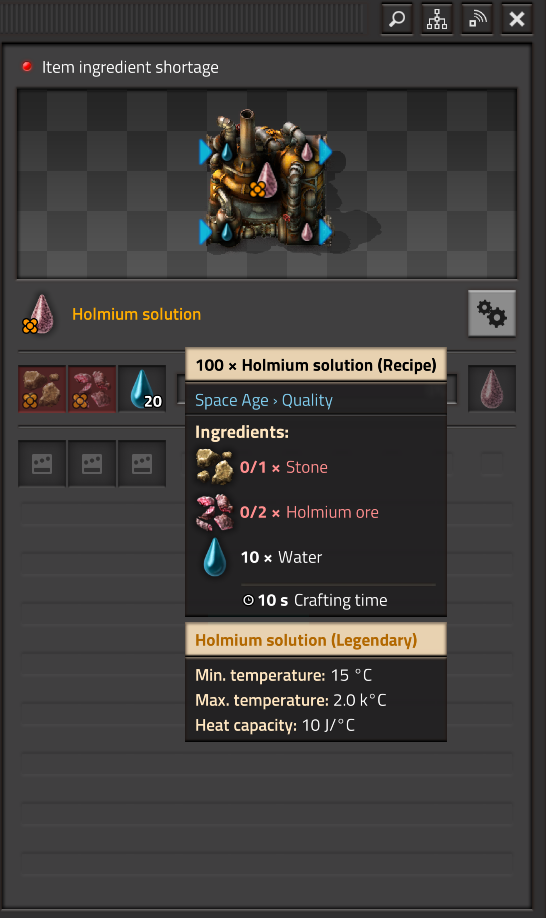546x918 pixels.
Task: Toggle the circuit connection signal icon
Action: pos(477,19)
